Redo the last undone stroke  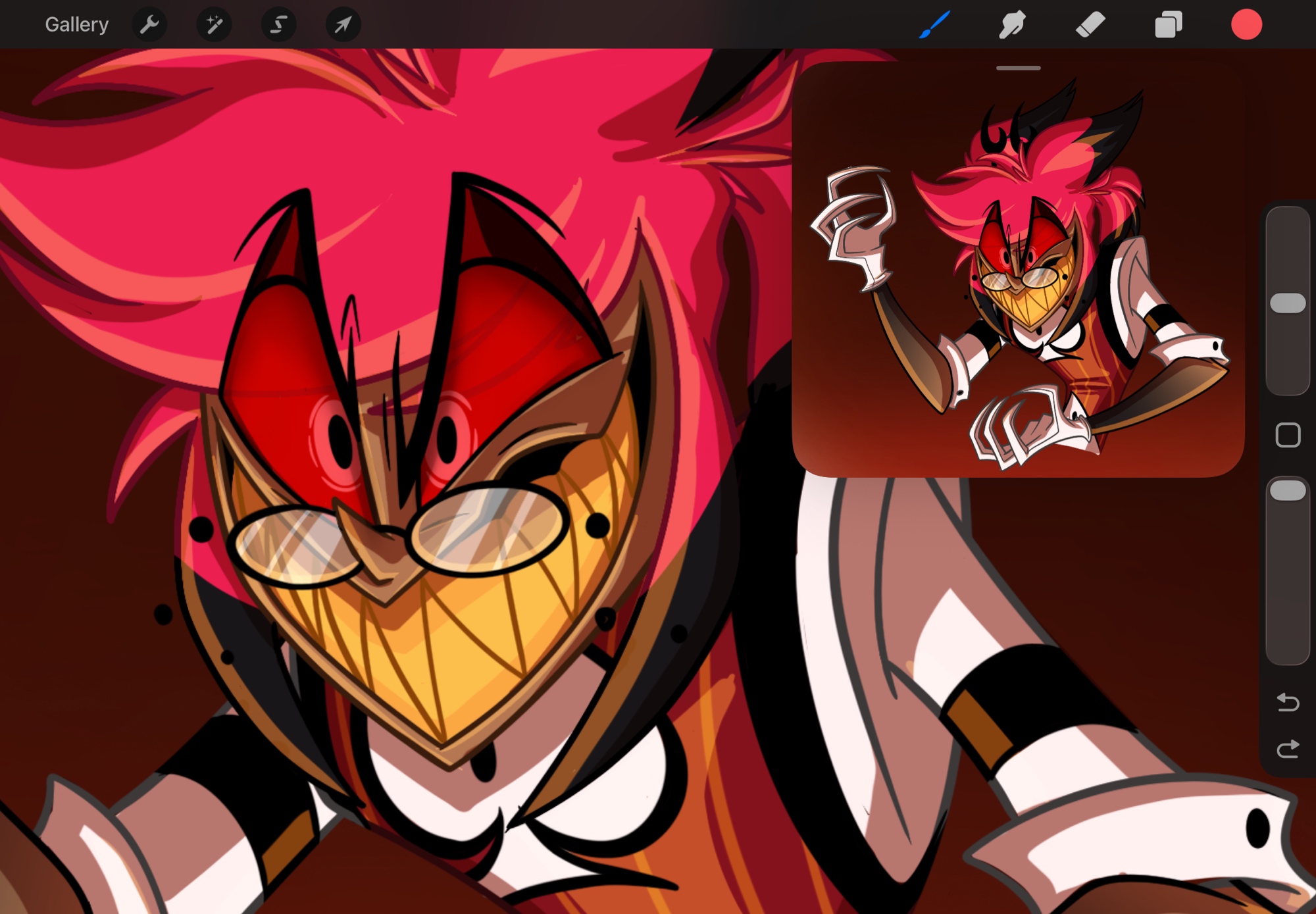pyautogui.click(x=1288, y=749)
